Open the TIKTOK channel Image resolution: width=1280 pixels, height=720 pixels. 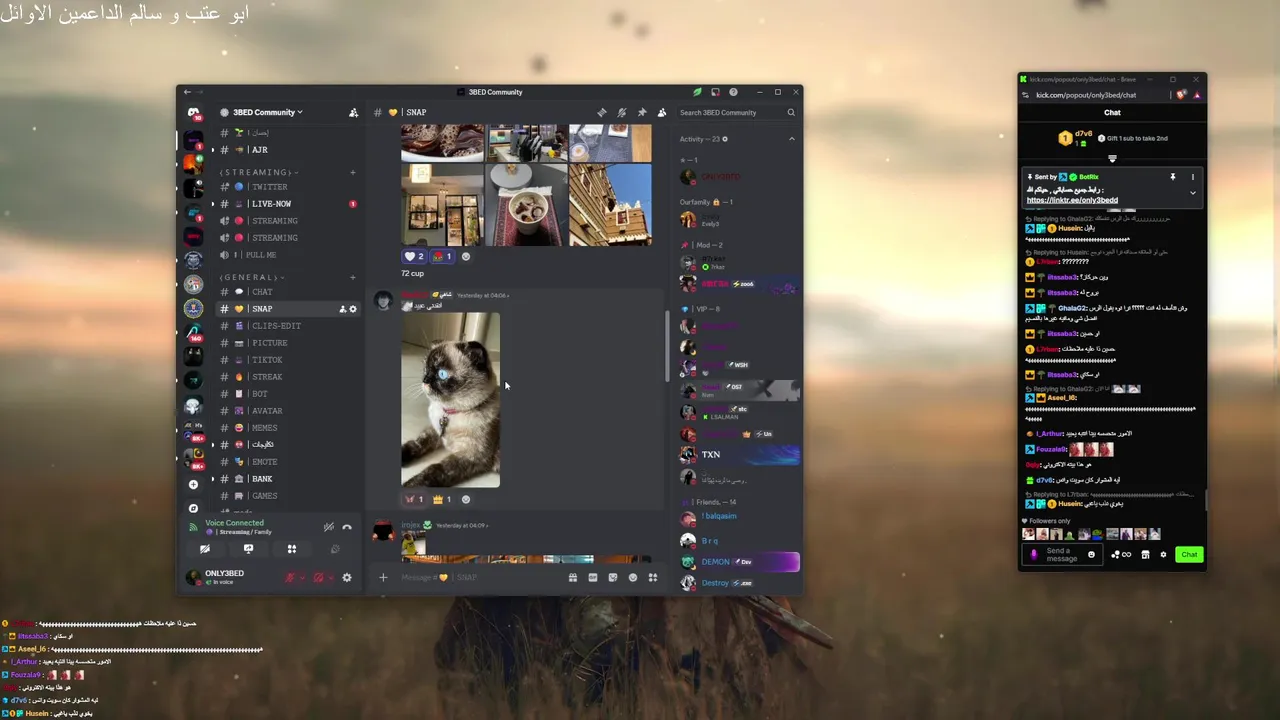(x=286, y=360)
